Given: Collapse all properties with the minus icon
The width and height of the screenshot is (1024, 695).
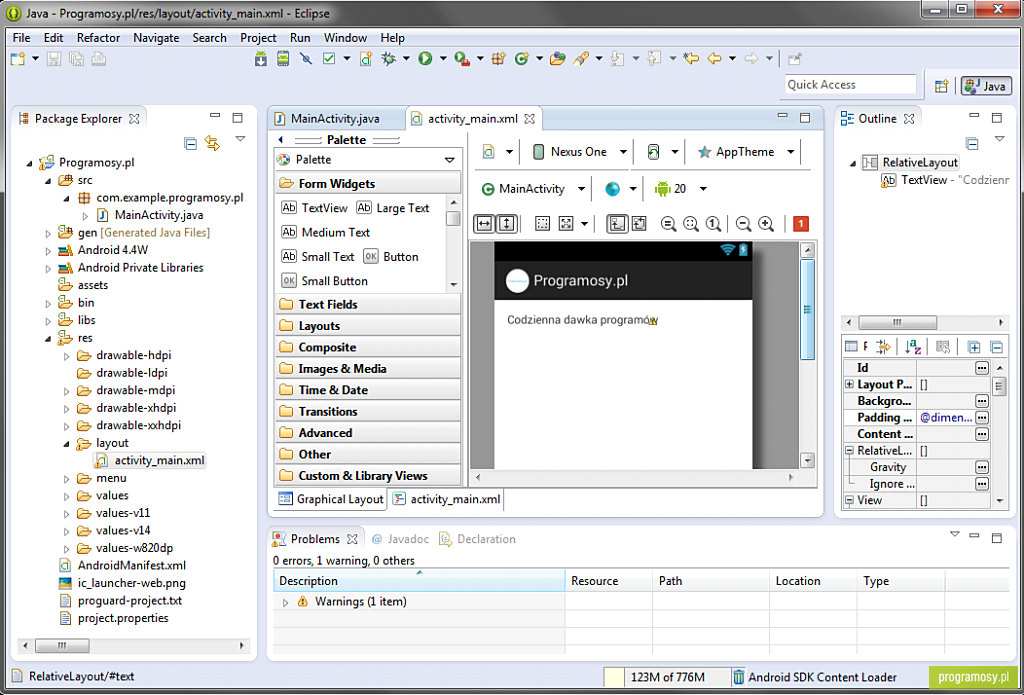Looking at the screenshot, I should [x=997, y=347].
